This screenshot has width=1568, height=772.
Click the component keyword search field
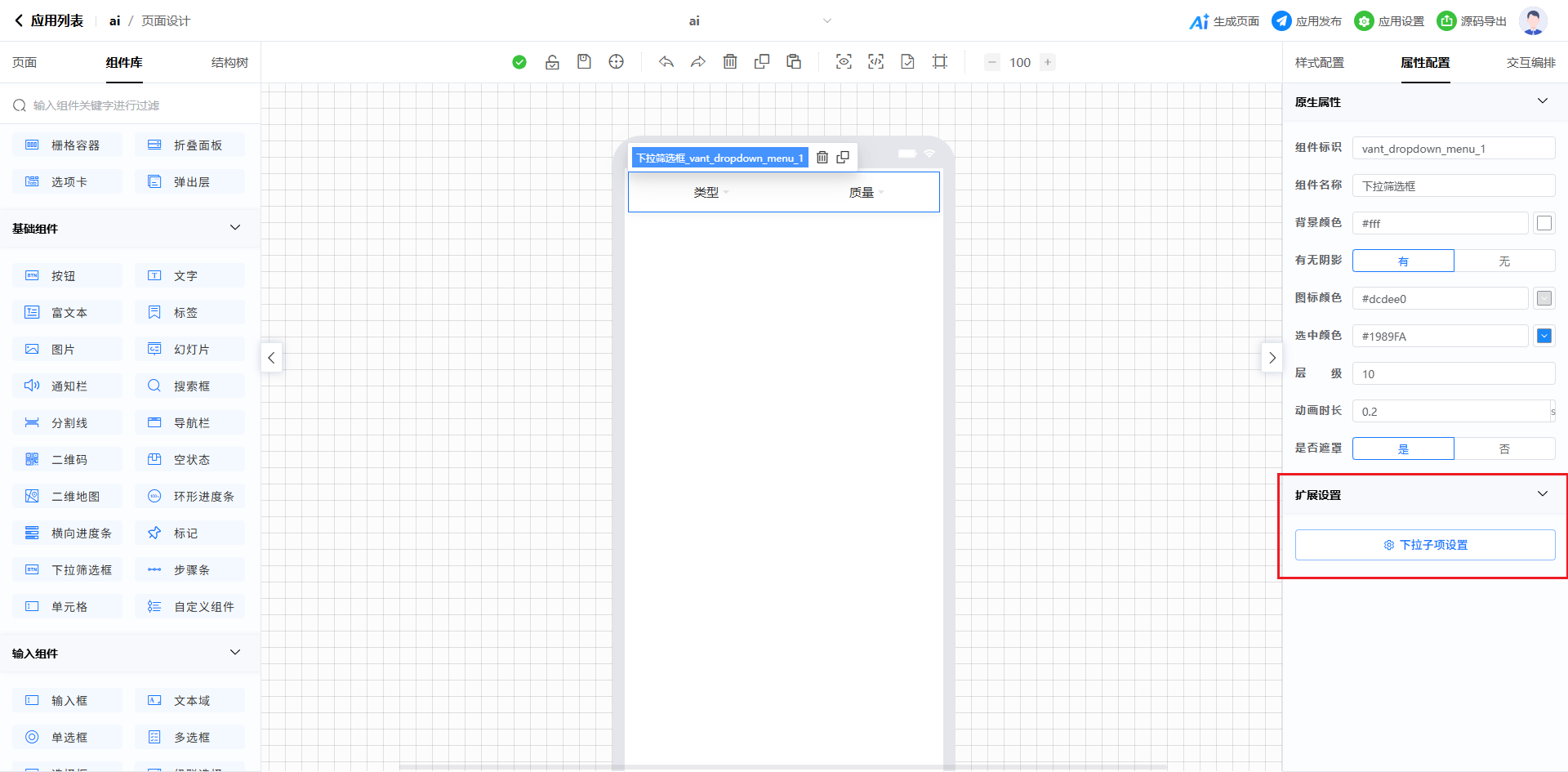(131, 105)
